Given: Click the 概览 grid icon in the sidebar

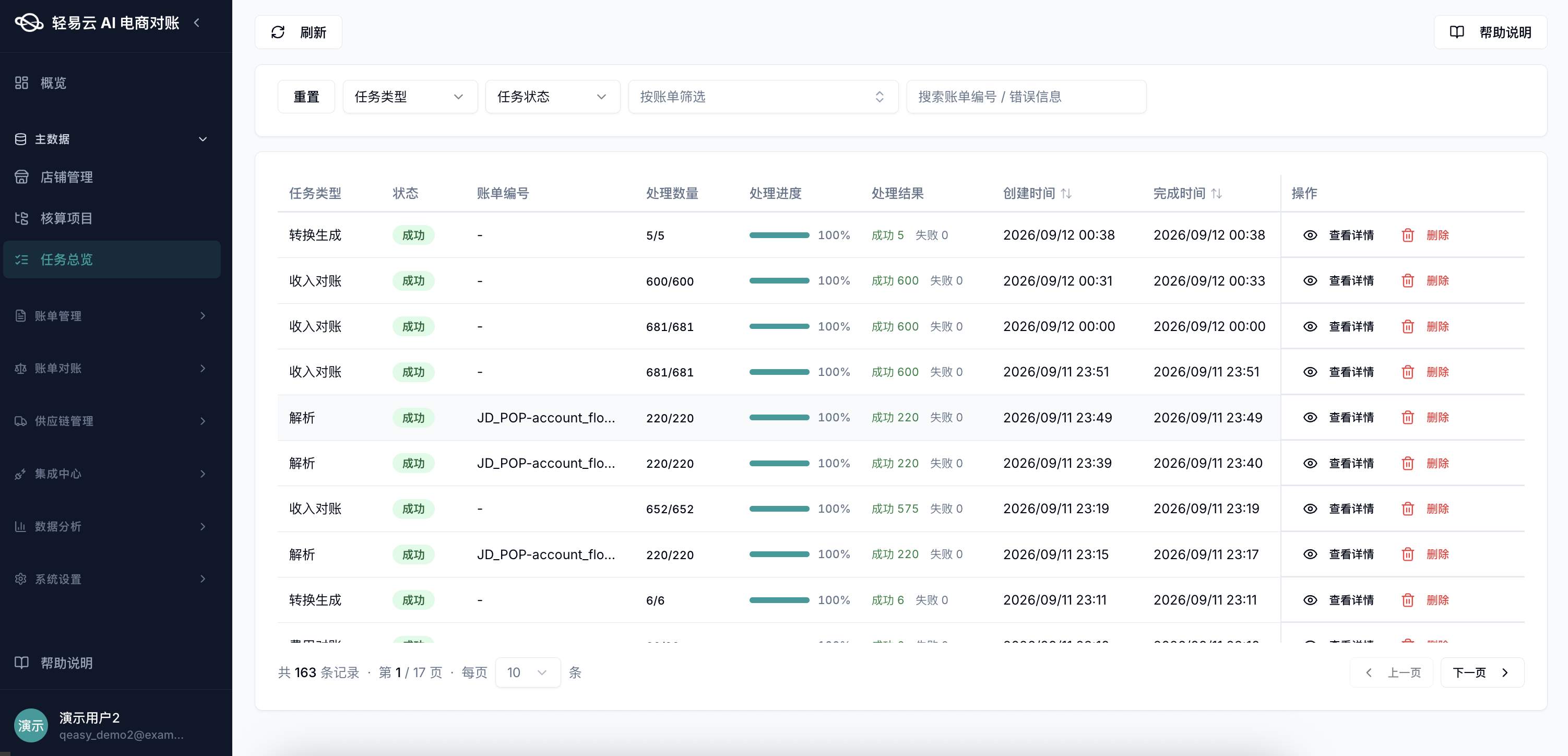Looking at the screenshot, I should click(22, 83).
